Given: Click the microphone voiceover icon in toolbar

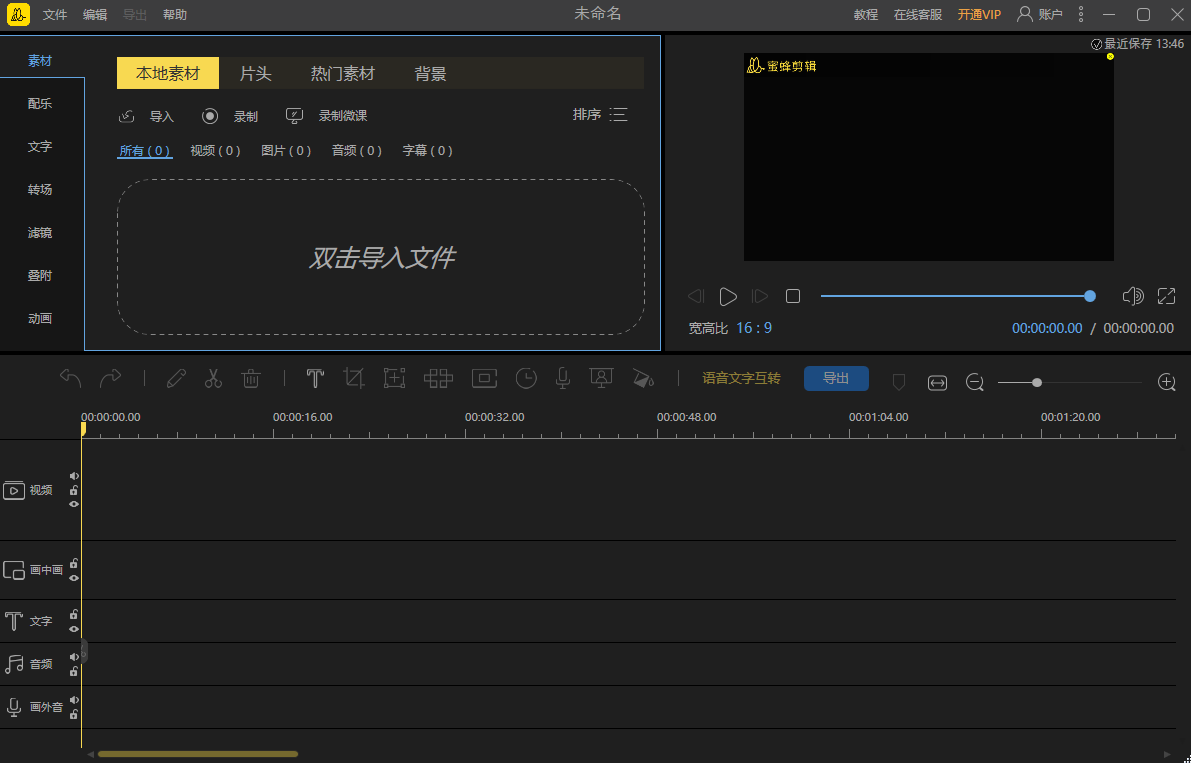Looking at the screenshot, I should 563,379.
